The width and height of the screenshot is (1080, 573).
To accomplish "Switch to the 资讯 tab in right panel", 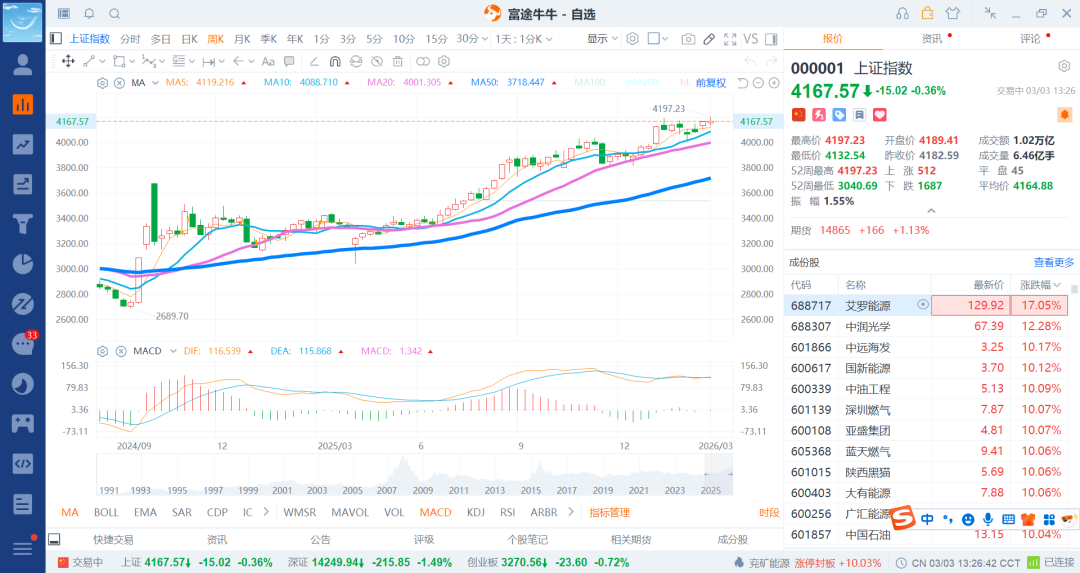I will (x=931, y=38).
